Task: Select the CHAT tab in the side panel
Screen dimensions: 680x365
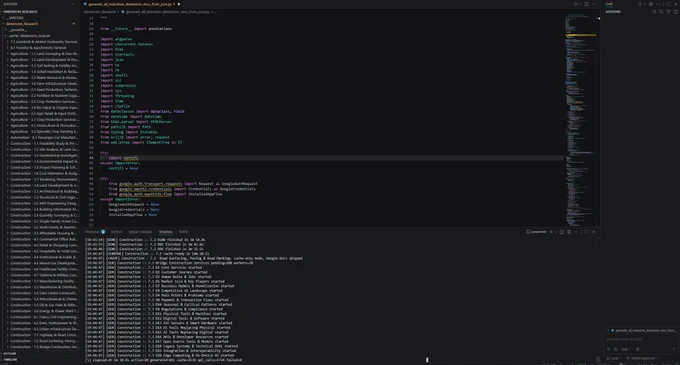Action: coord(609,4)
